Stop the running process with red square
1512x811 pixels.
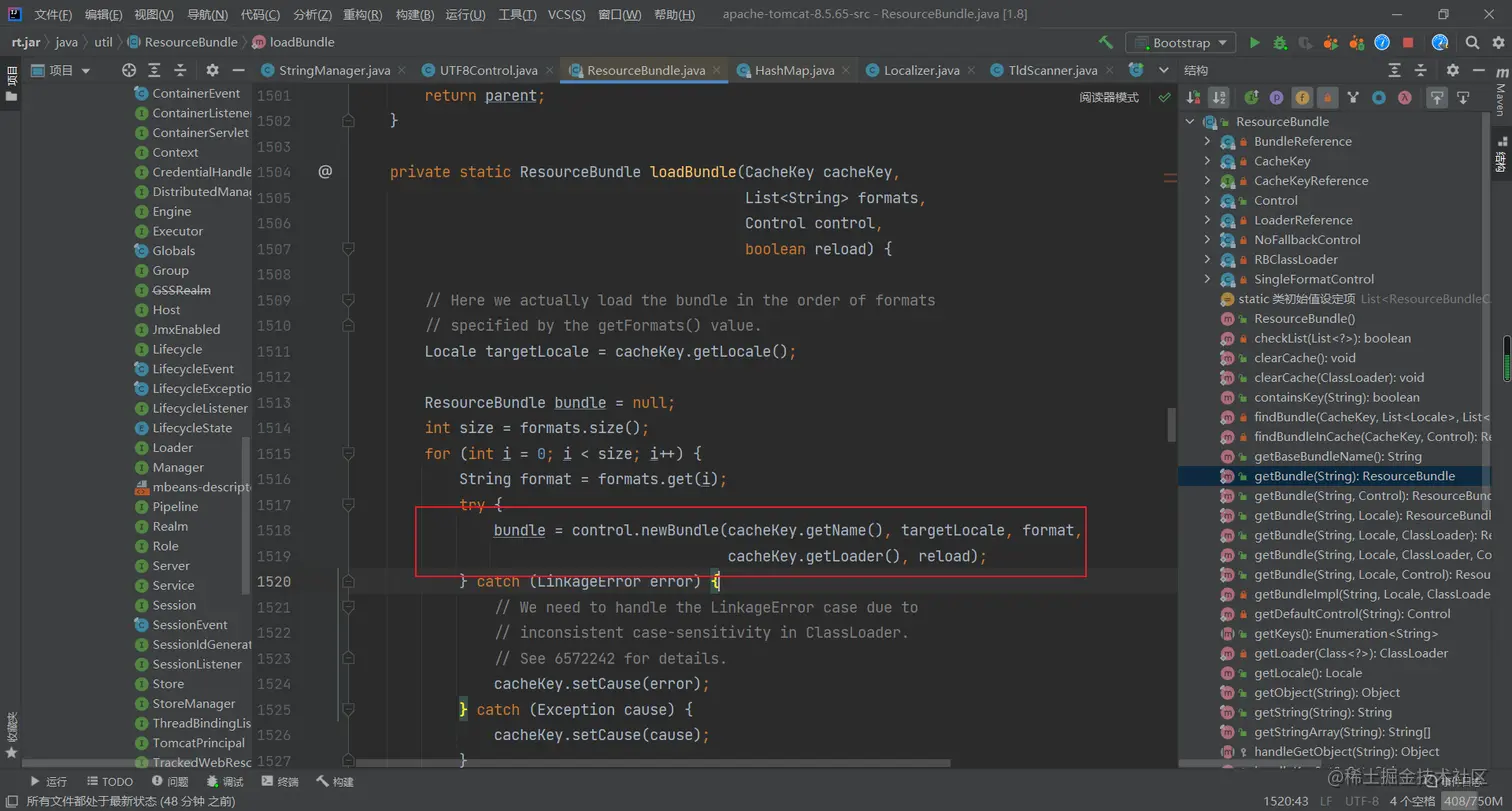click(x=1408, y=43)
